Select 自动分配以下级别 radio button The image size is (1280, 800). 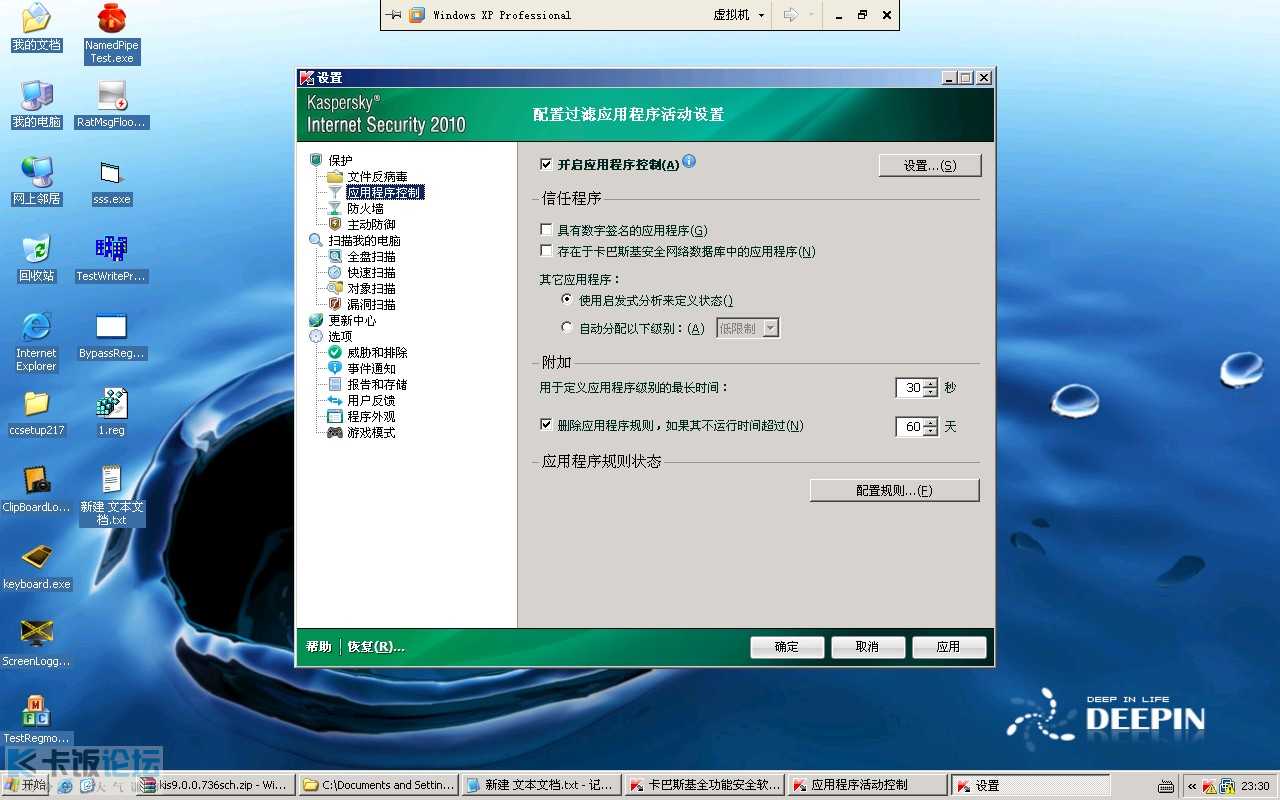point(567,327)
